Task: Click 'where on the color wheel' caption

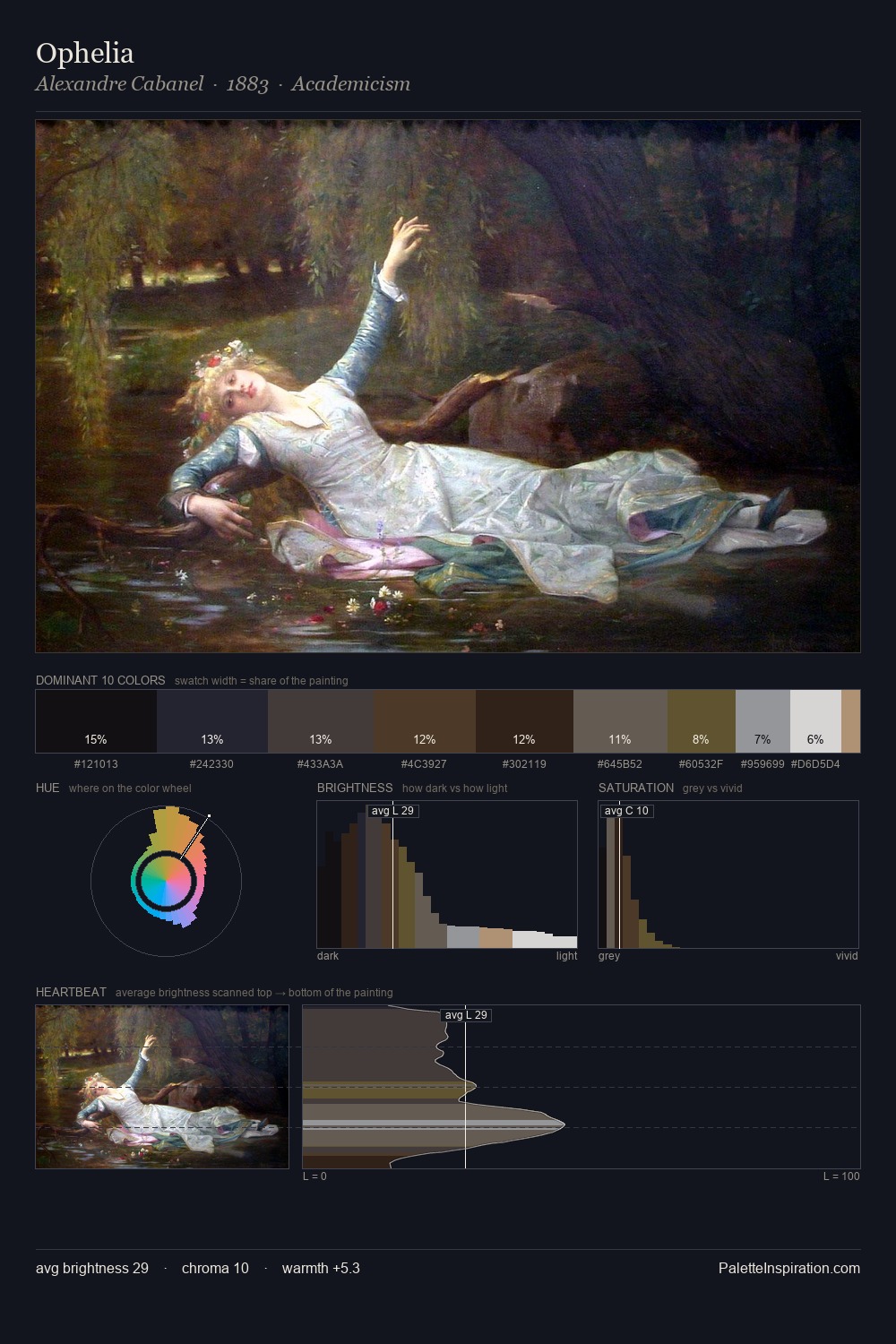Action: (130, 788)
